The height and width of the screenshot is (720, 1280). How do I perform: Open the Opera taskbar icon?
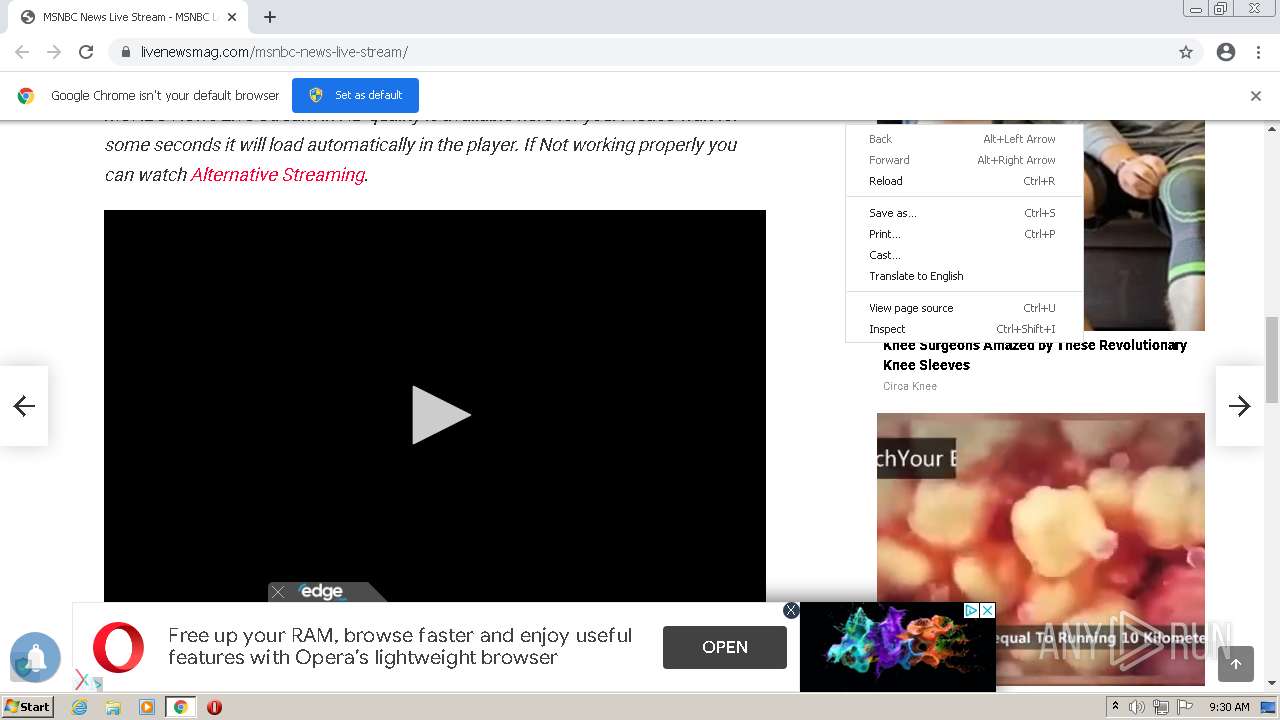[x=214, y=707]
